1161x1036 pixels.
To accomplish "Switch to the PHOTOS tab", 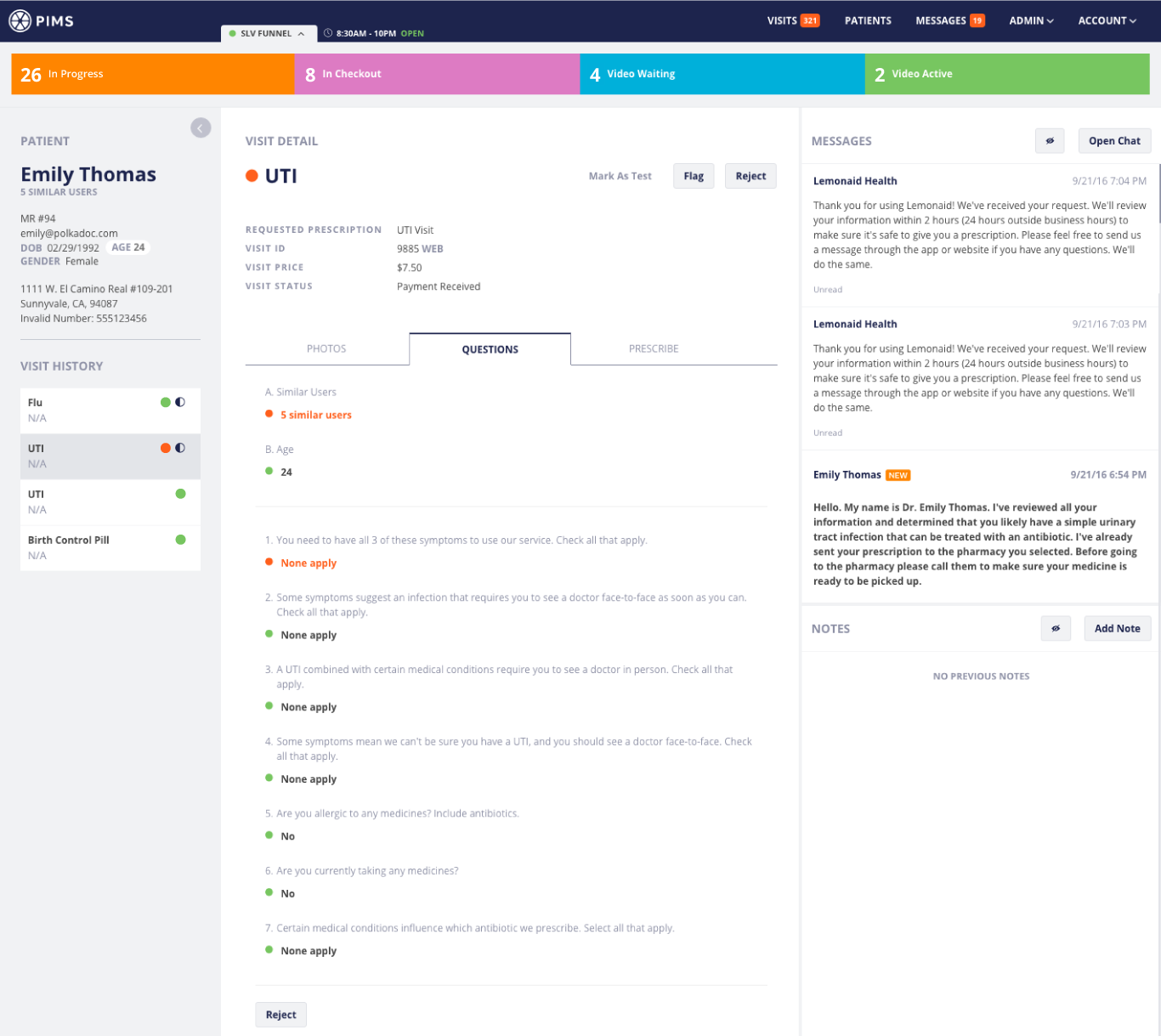I will click(326, 348).
